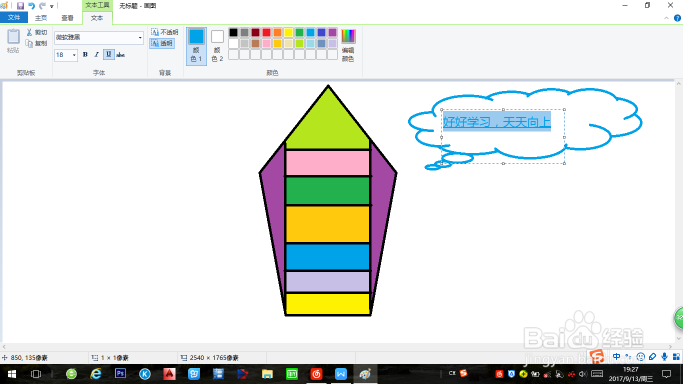Select 不透明 opaque background option
683x384 pixels.
coord(164,32)
